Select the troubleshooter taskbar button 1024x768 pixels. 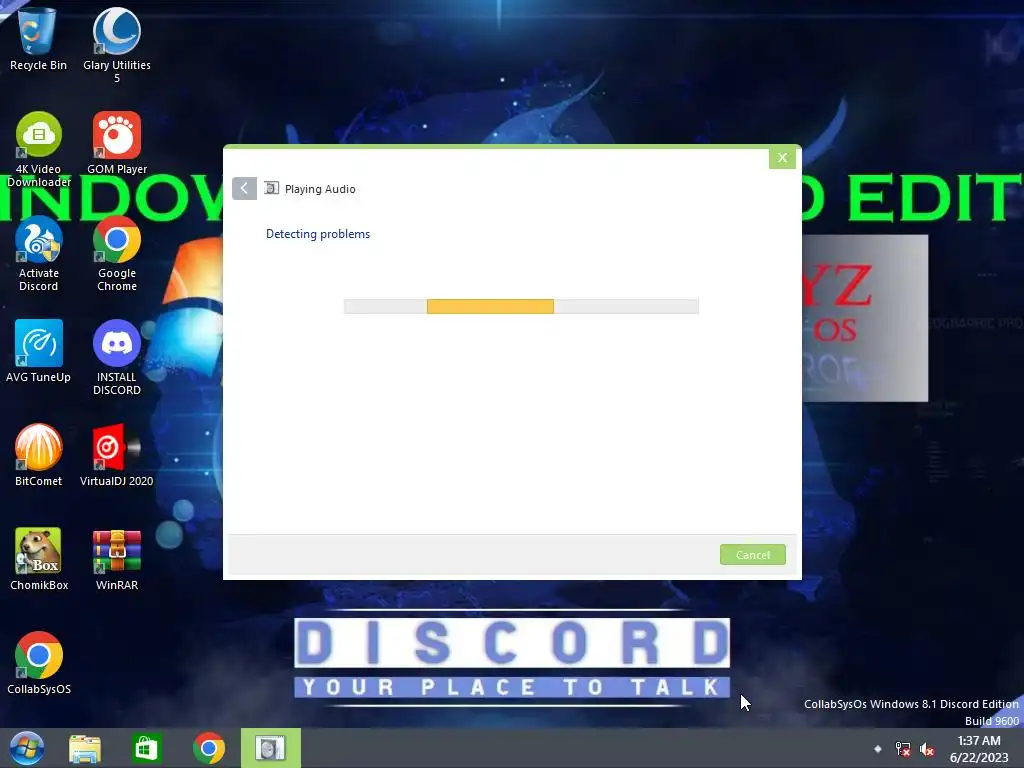point(270,748)
